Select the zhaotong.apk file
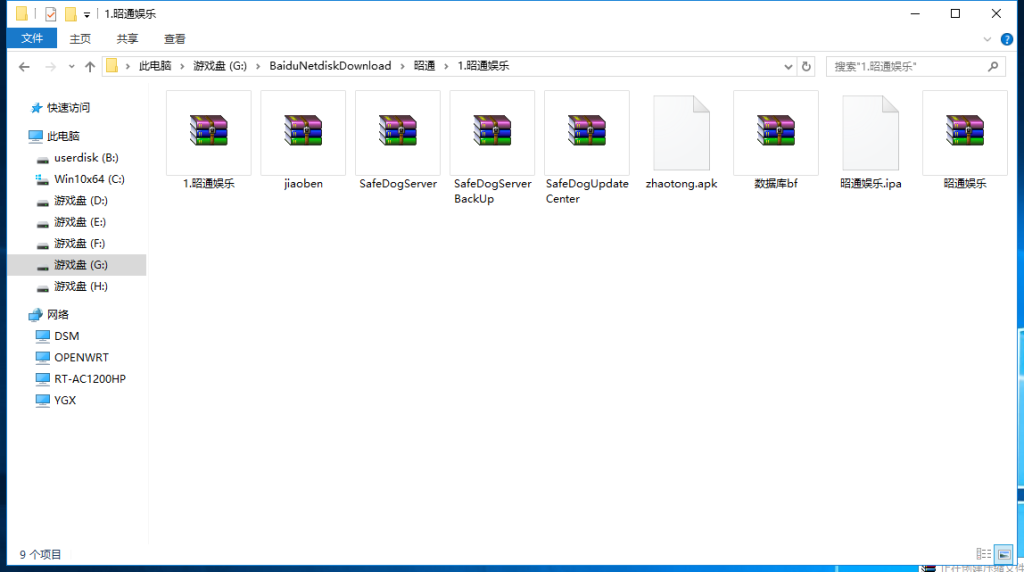 pos(681,140)
